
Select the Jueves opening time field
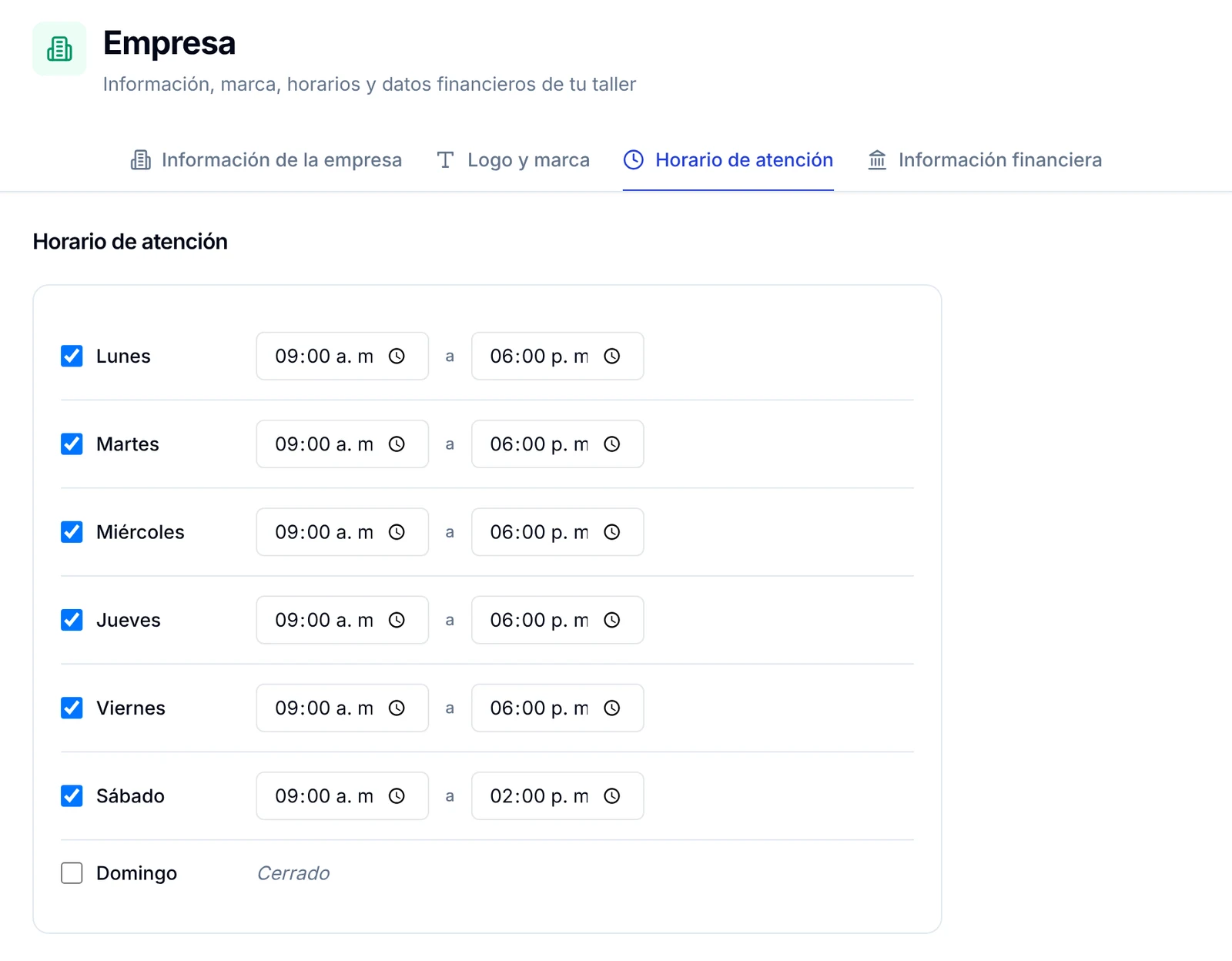[342, 620]
